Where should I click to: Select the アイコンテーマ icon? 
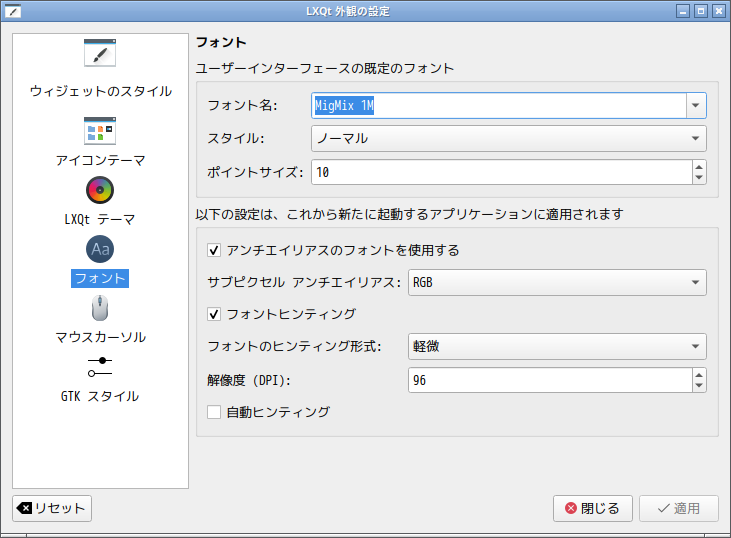[100, 131]
